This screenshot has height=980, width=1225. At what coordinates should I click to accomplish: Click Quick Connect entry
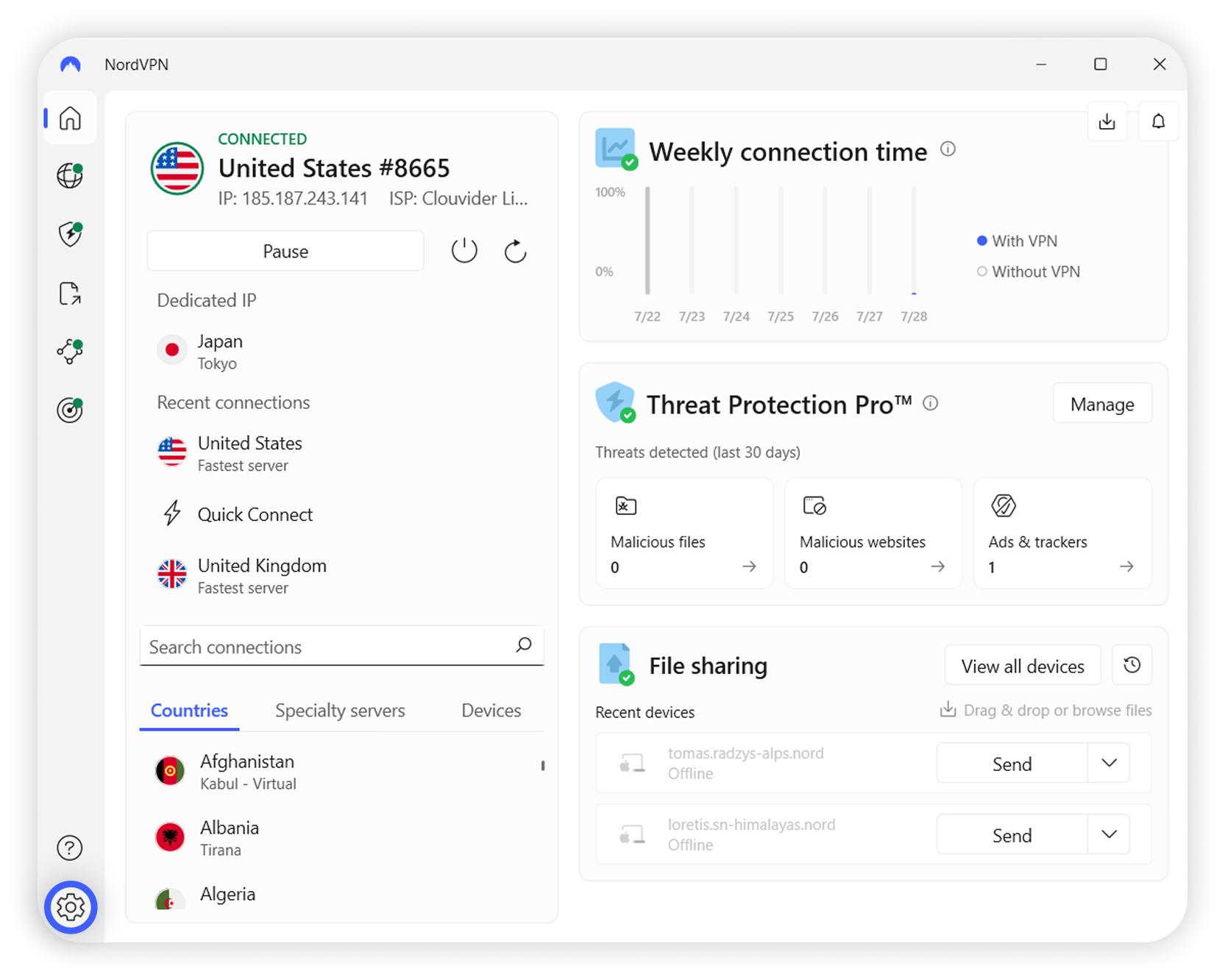(x=341, y=514)
